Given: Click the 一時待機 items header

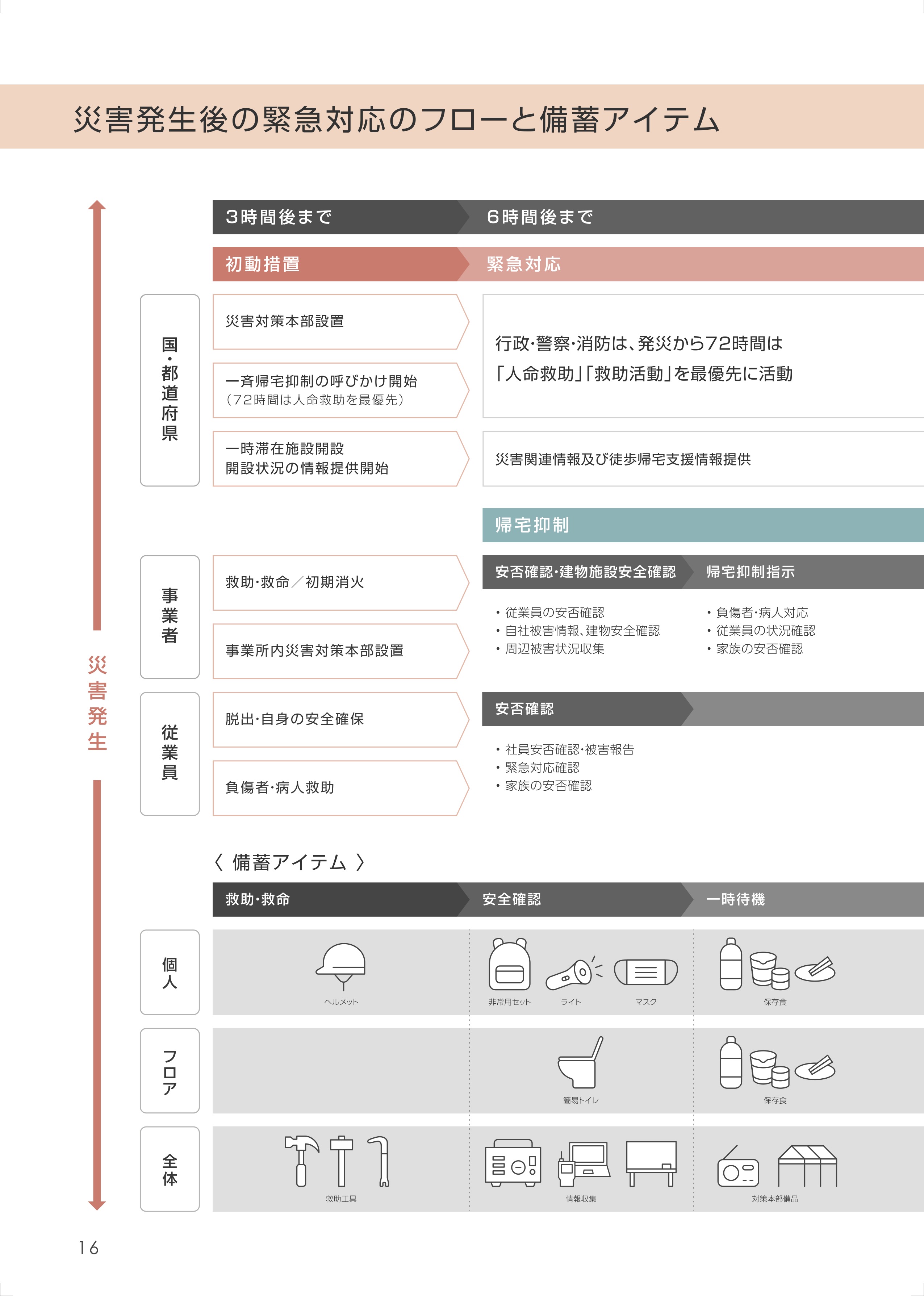Looking at the screenshot, I should [x=803, y=899].
